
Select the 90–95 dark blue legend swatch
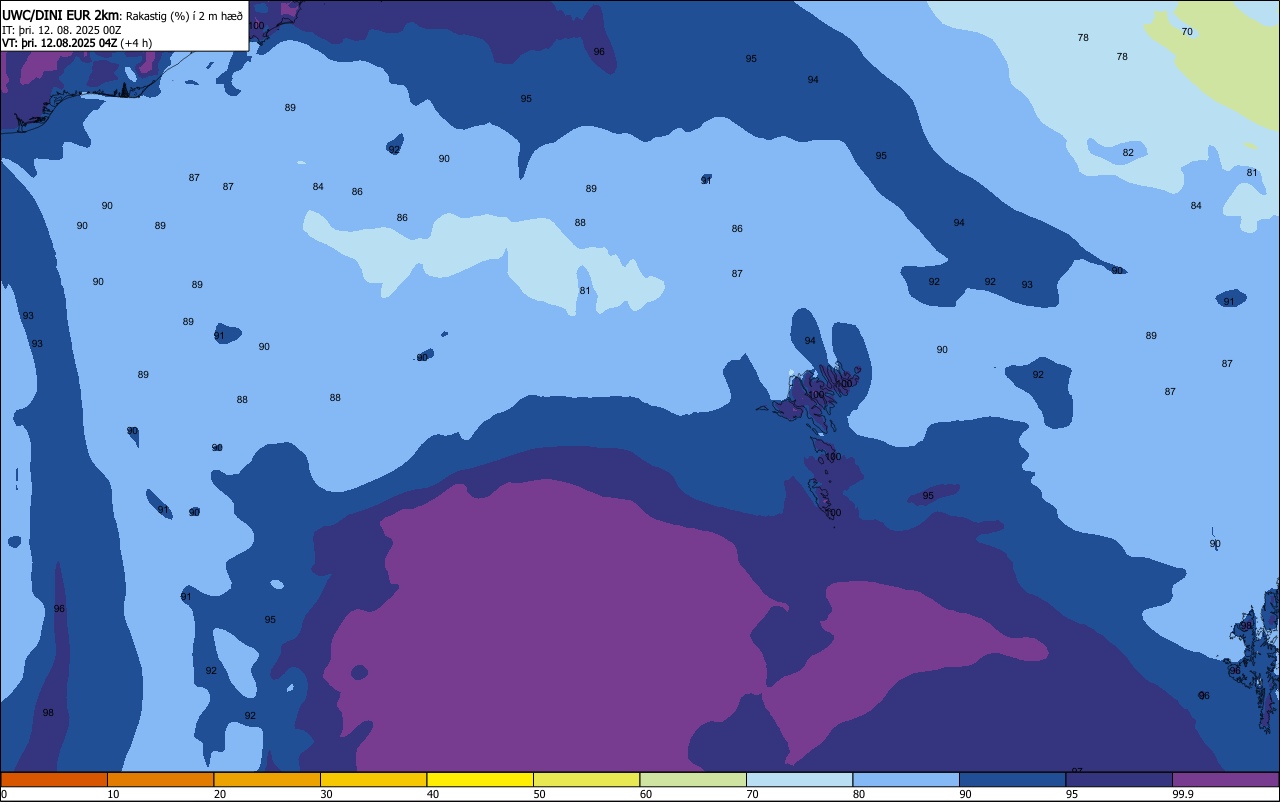[x=1012, y=779]
